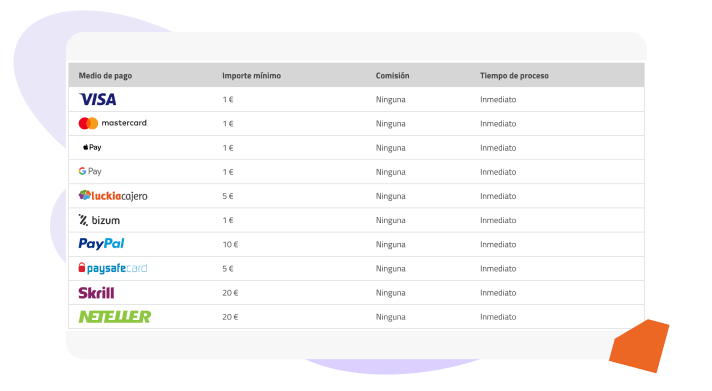Select the Apple Pay logo
Screen dimensions: 712x391
pos(92,147)
